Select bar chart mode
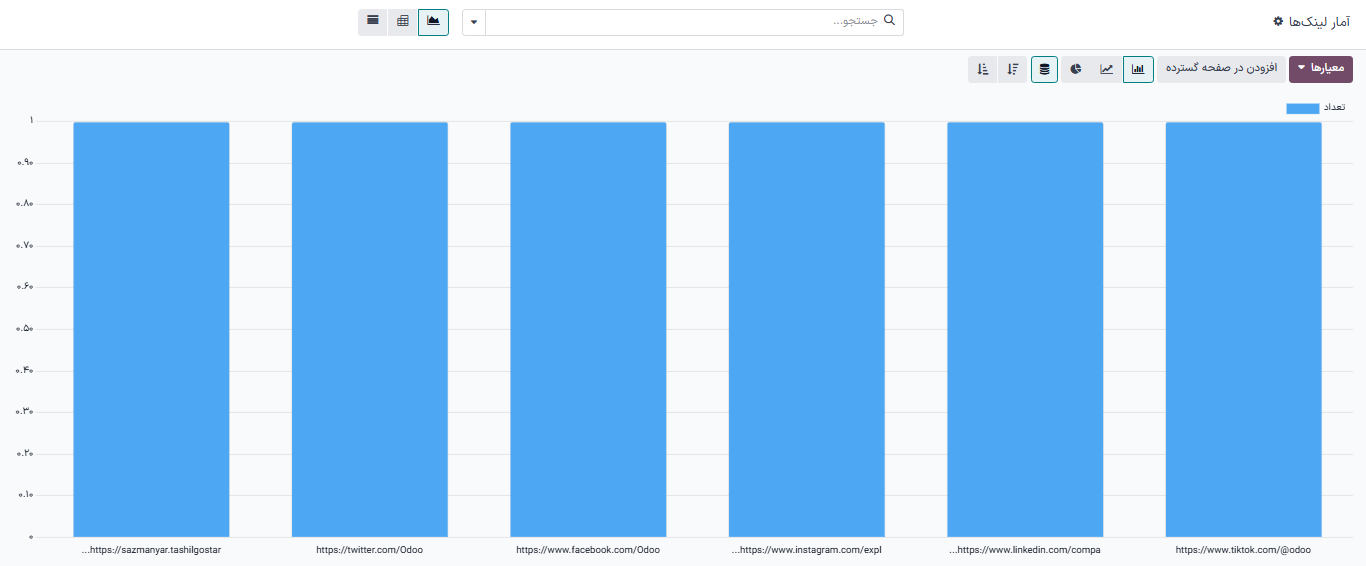This screenshot has width=1366, height=566. pos(1138,69)
